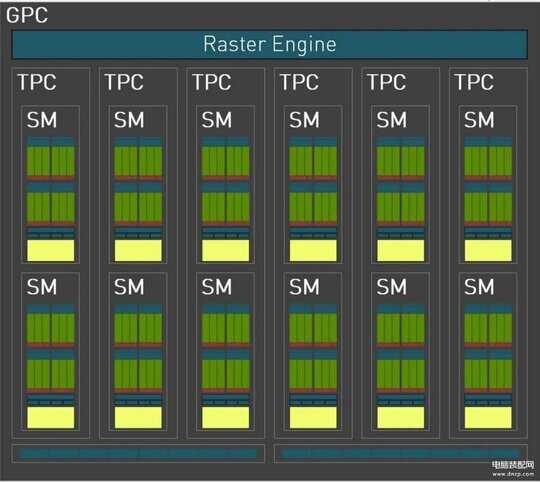Select the third TPC label from left
This screenshot has height=482, width=540.
[x=212, y=82]
